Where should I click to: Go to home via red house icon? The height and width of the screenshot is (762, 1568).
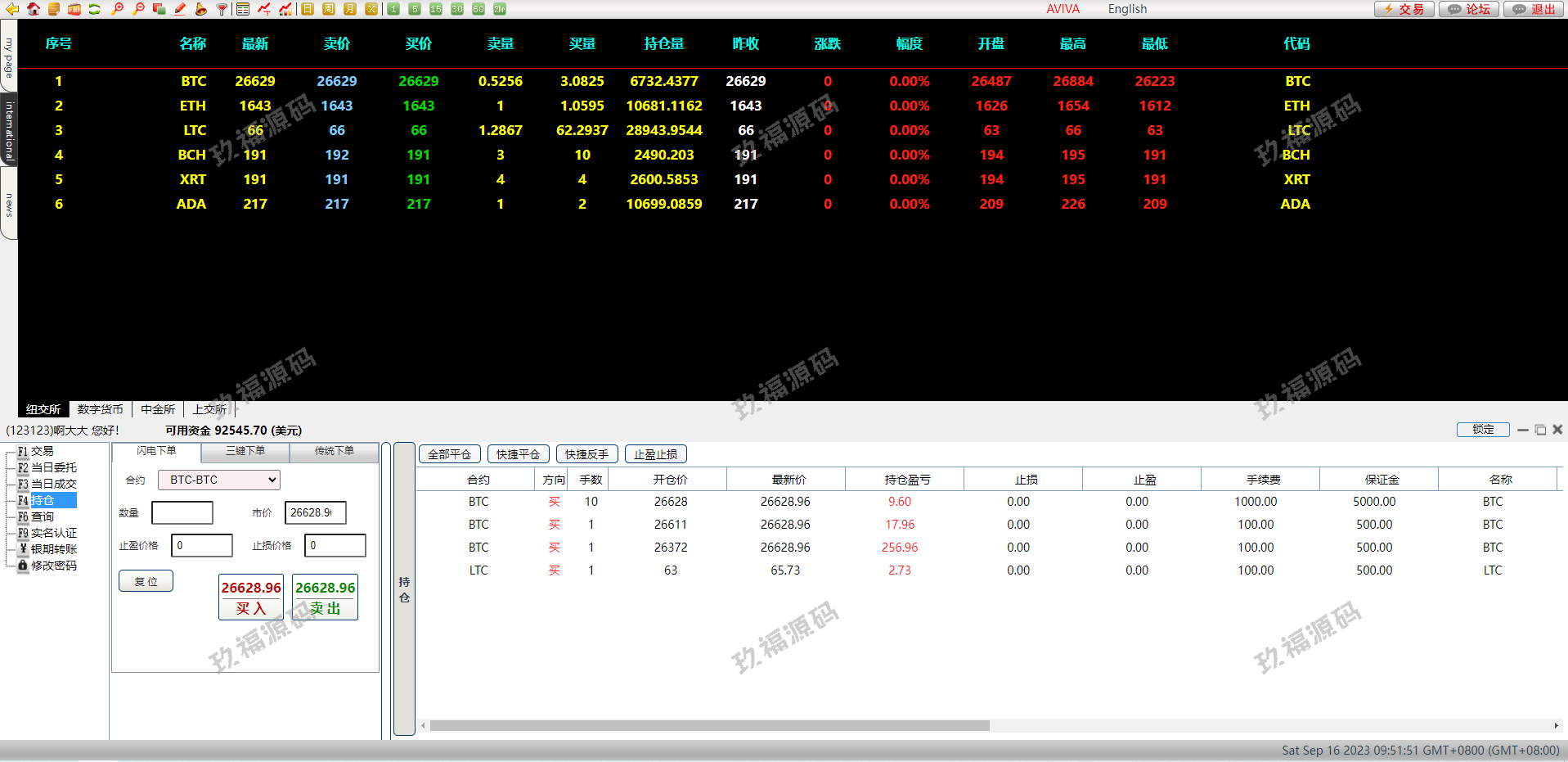pyautogui.click(x=34, y=9)
